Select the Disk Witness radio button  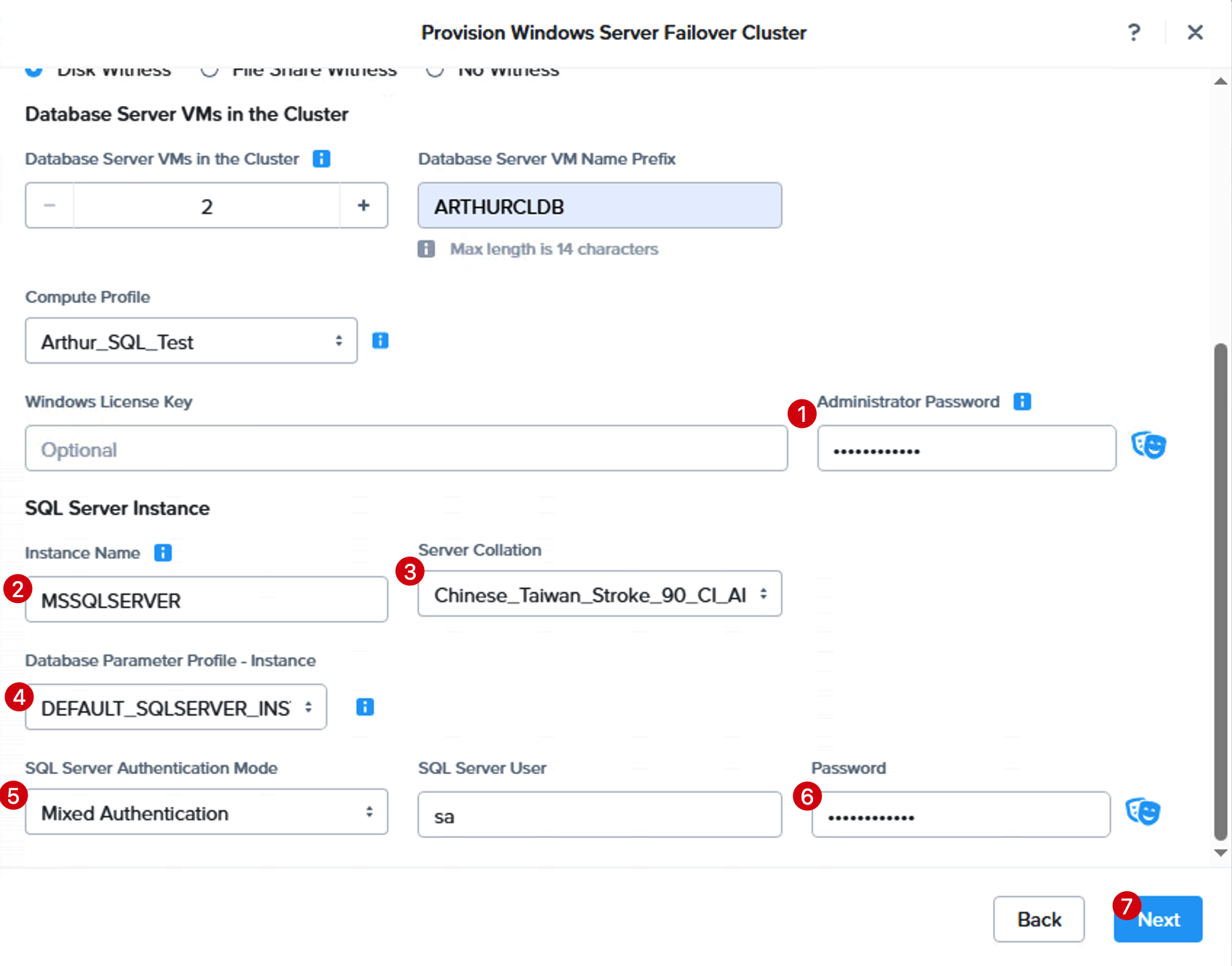[x=34, y=70]
